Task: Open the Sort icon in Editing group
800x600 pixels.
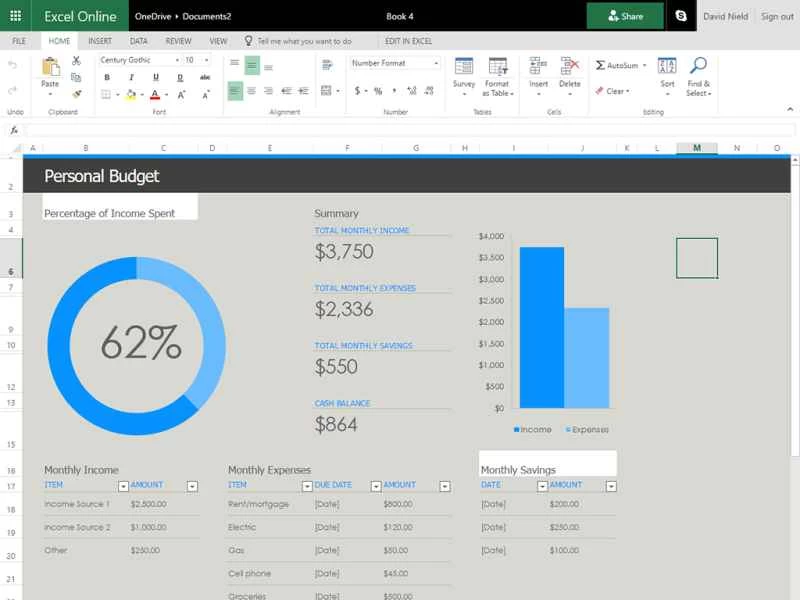Action: 666,67
